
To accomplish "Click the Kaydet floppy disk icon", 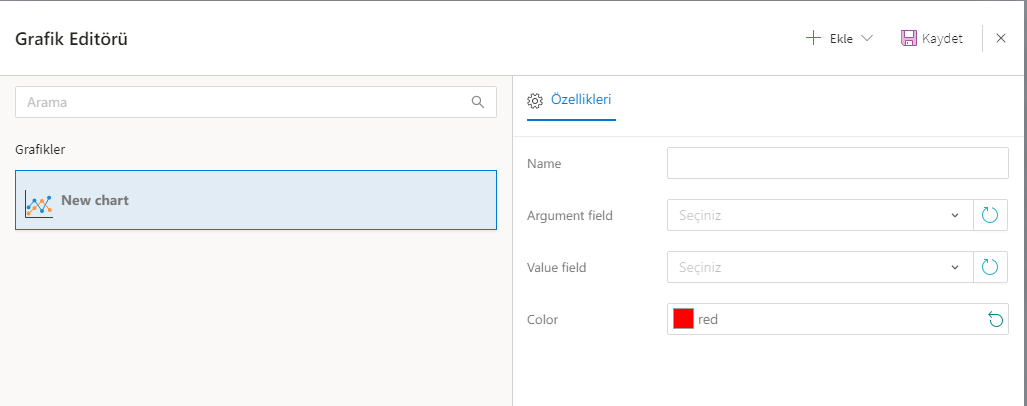I will (909, 38).
